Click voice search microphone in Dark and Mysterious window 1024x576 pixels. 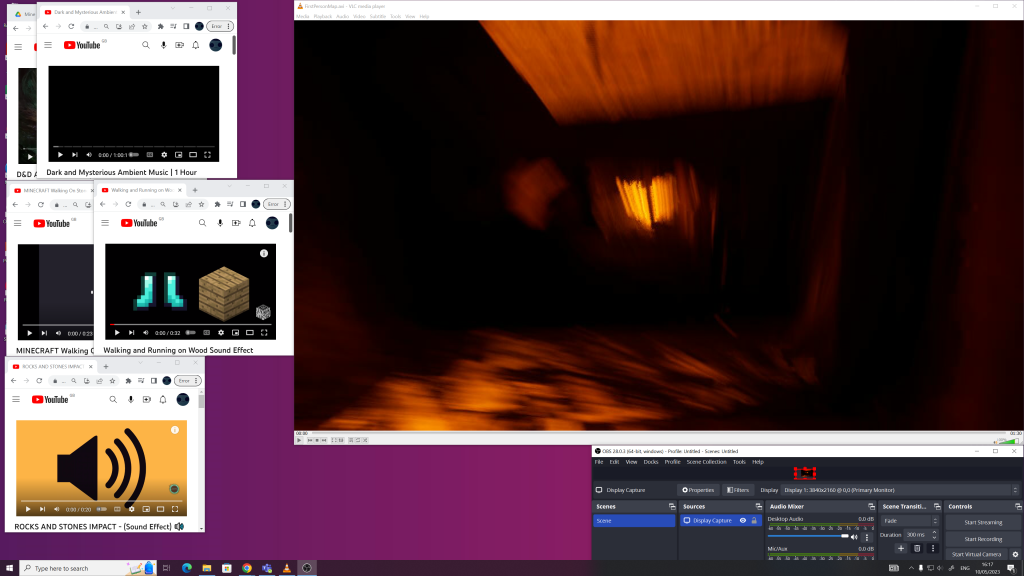click(163, 45)
